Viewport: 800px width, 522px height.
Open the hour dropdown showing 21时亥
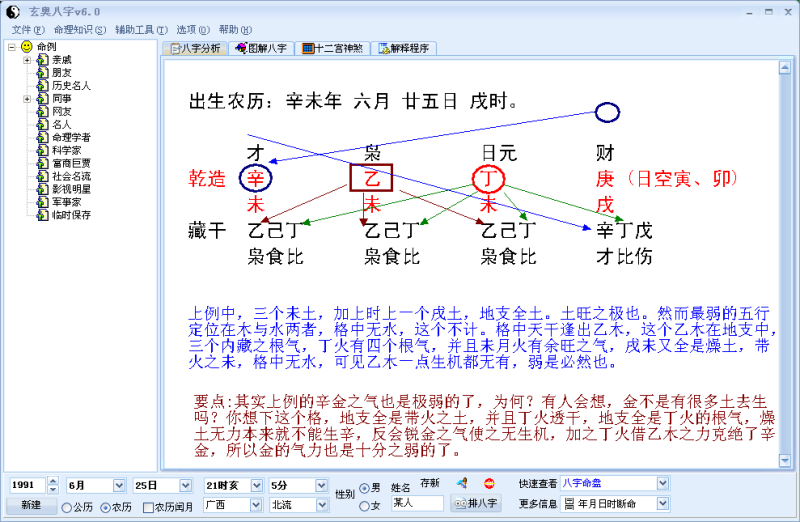(257, 485)
